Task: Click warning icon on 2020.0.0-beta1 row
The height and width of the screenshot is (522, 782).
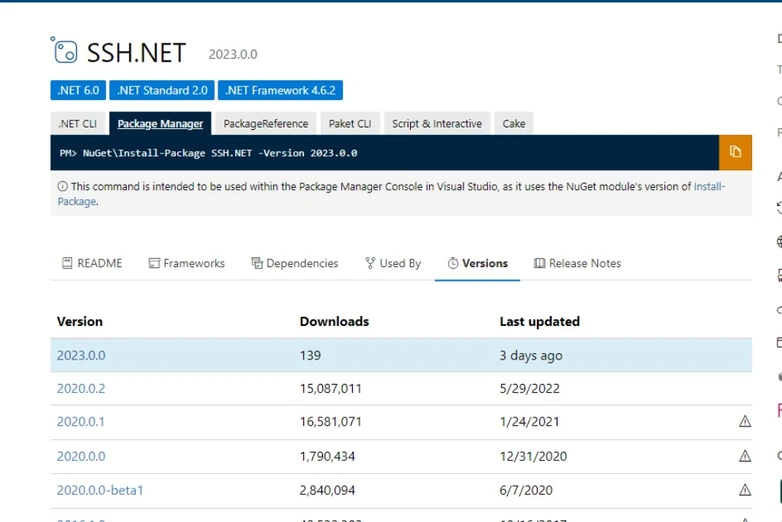Action: pyautogui.click(x=744, y=490)
